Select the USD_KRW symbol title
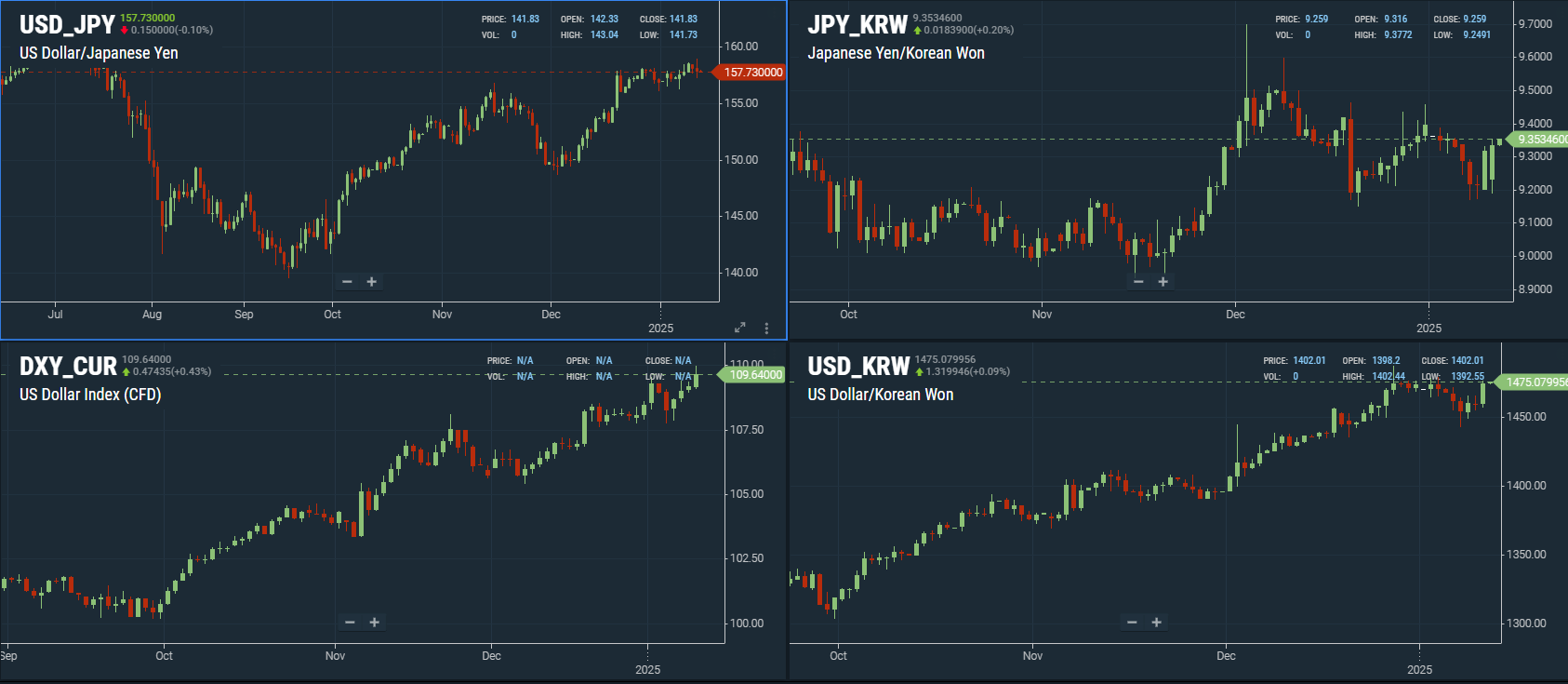 click(x=858, y=367)
